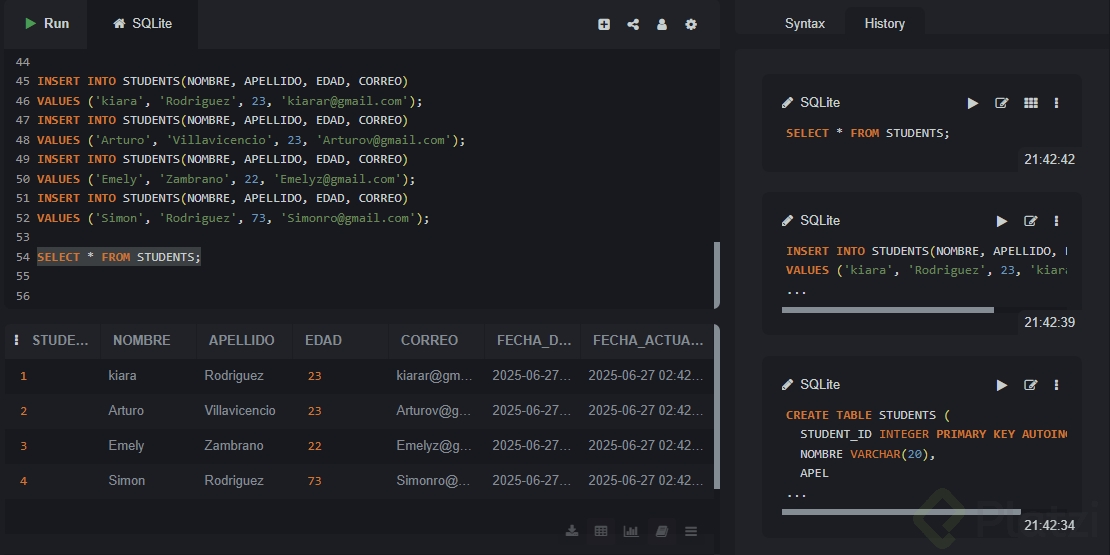Screen dimensions: 1110x555
Task: Expand the results table column options menu
Action: (x=16, y=340)
